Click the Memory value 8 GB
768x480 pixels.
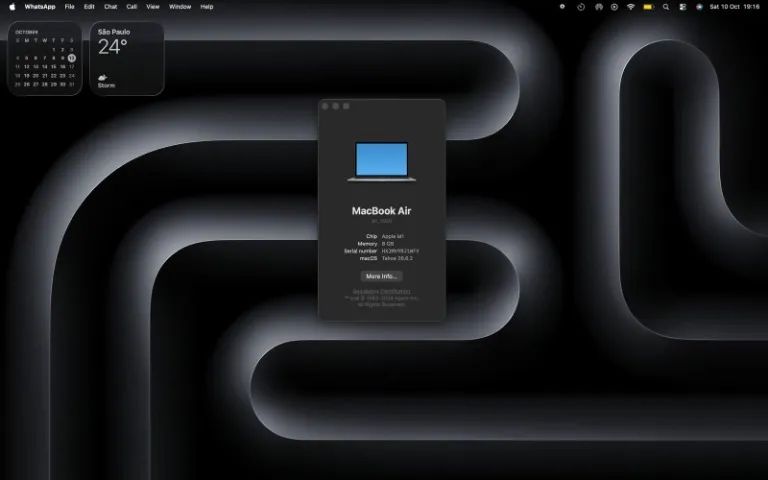[388, 243]
